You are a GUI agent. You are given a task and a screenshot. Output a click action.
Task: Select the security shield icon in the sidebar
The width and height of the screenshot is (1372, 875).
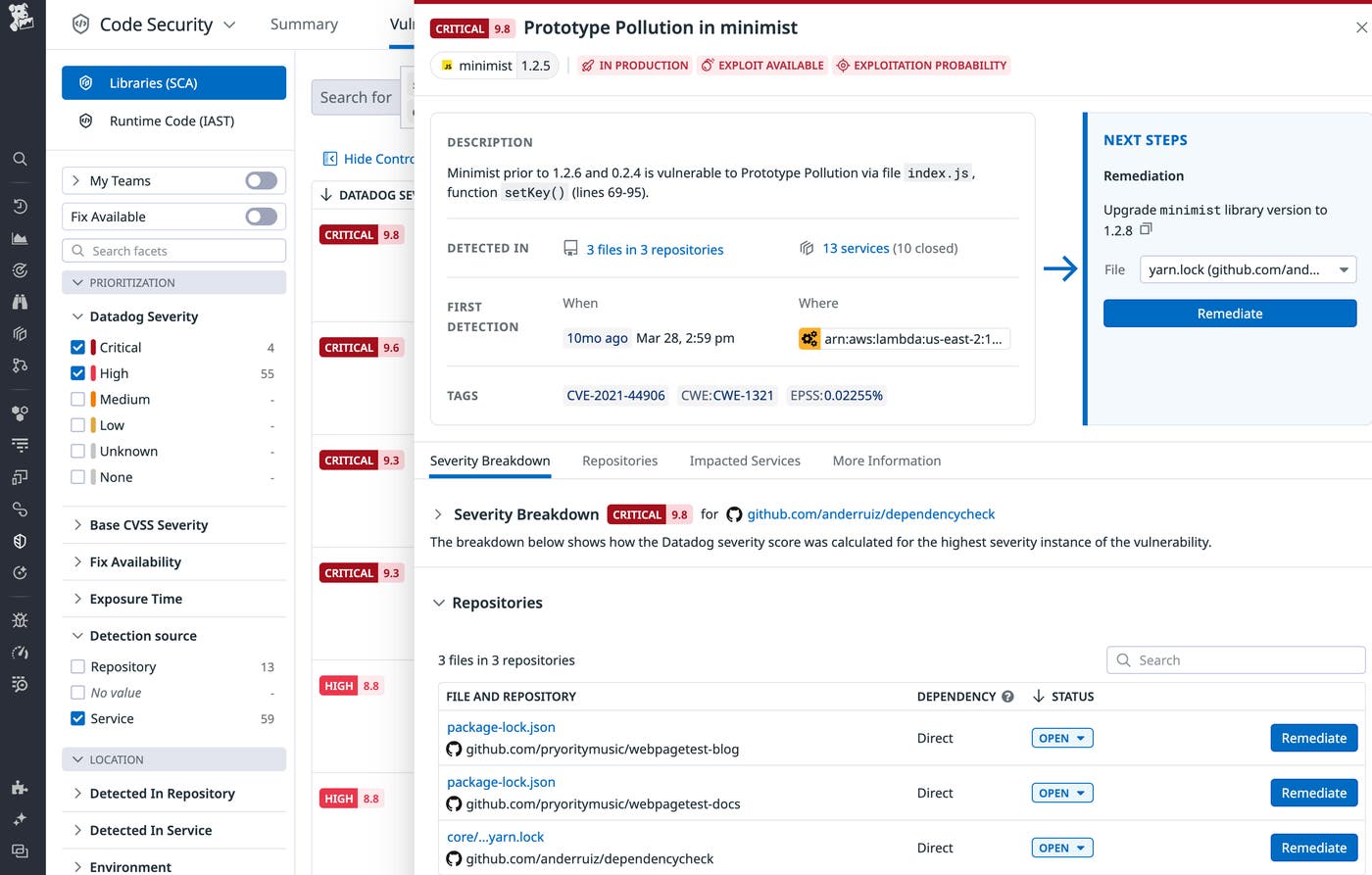(21, 540)
